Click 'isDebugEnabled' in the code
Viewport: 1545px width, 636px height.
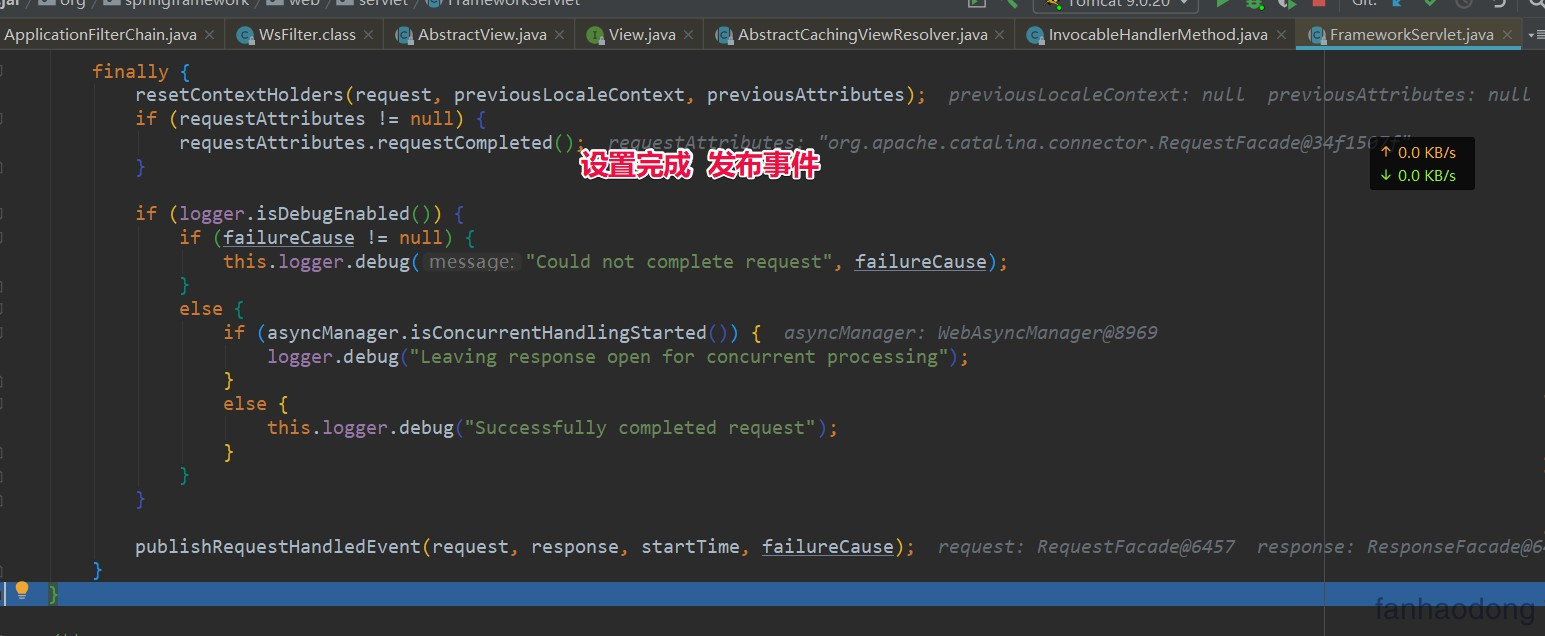point(334,214)
